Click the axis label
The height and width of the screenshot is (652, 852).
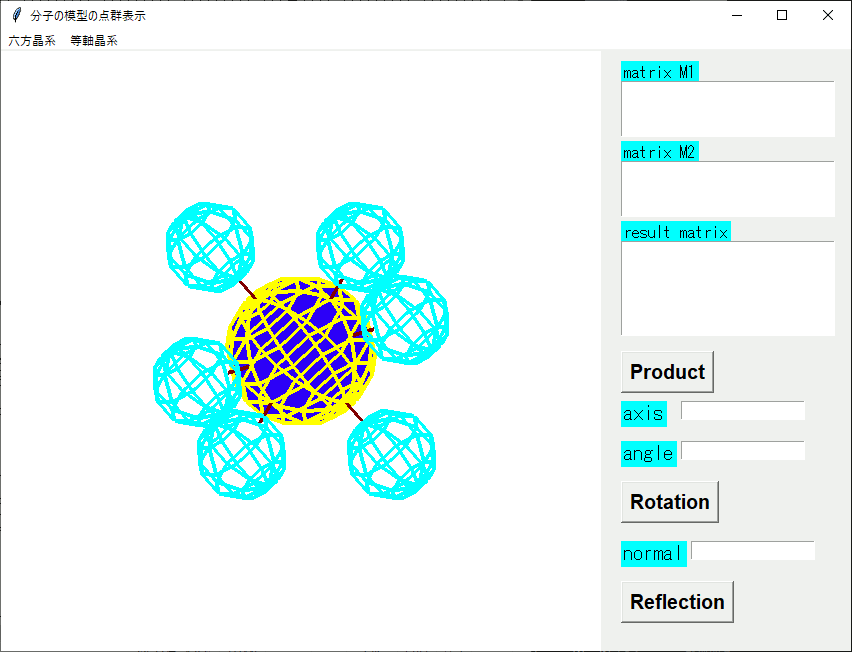click(644, 413)
